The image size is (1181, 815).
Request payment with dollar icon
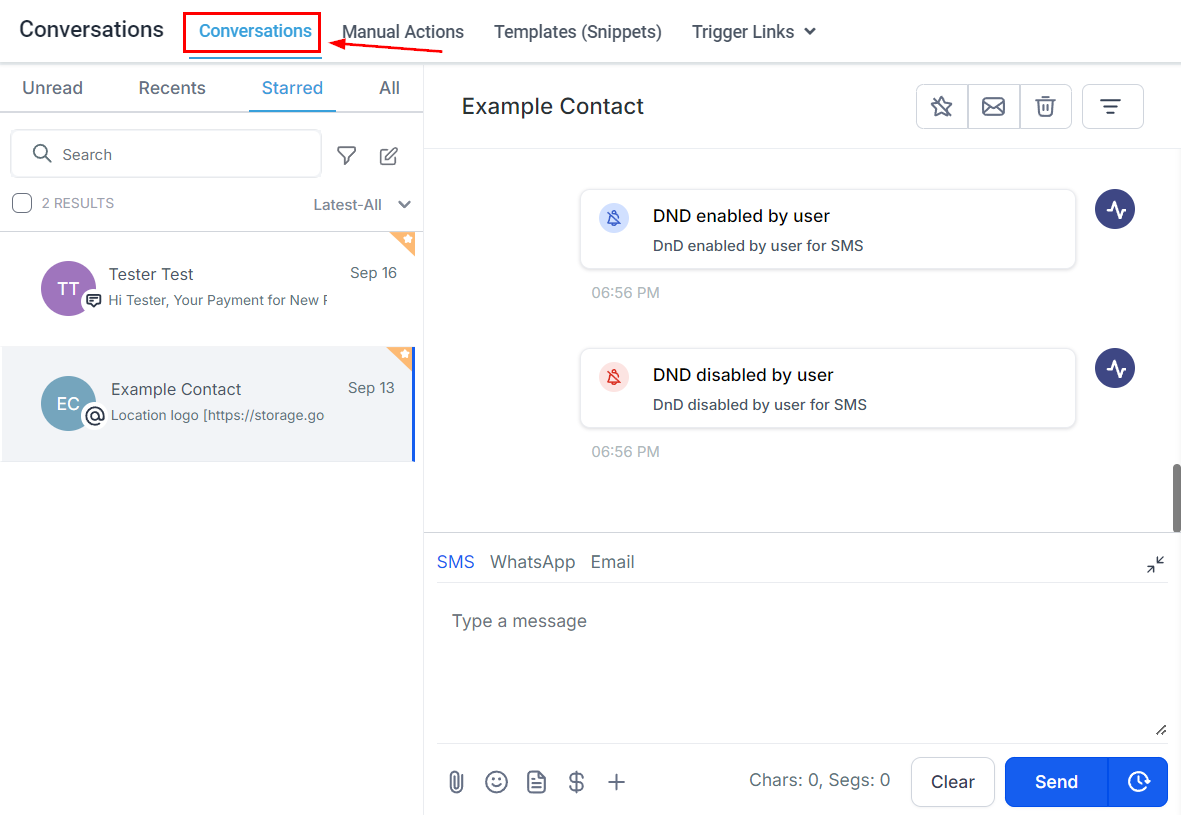pyautogui.click(x=576, y=782)
